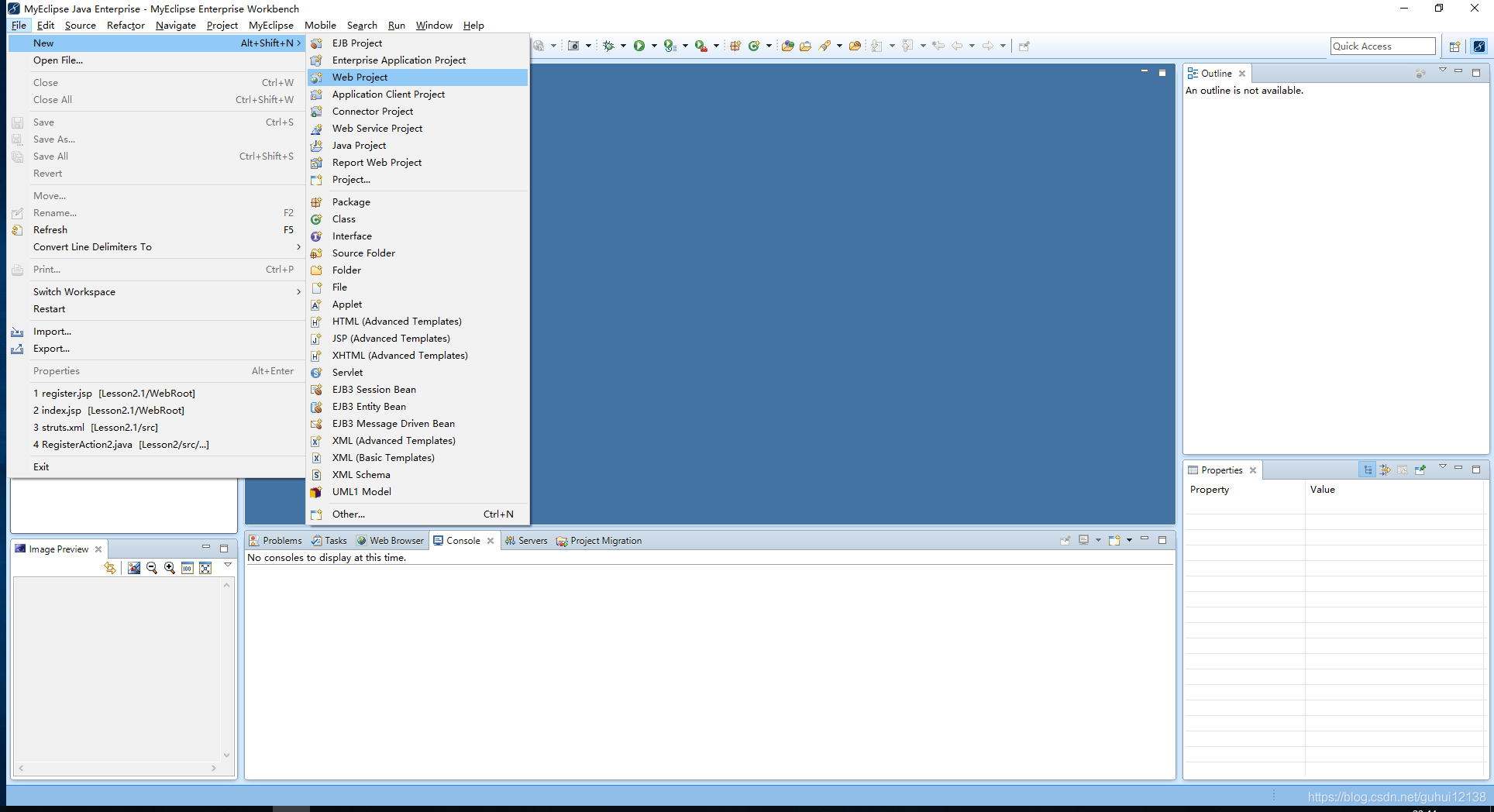The width and height of the screenshot is (1494, 812).
Task: Click Image Preview horizontal scrollbar
Action: [x=117, y=768]
